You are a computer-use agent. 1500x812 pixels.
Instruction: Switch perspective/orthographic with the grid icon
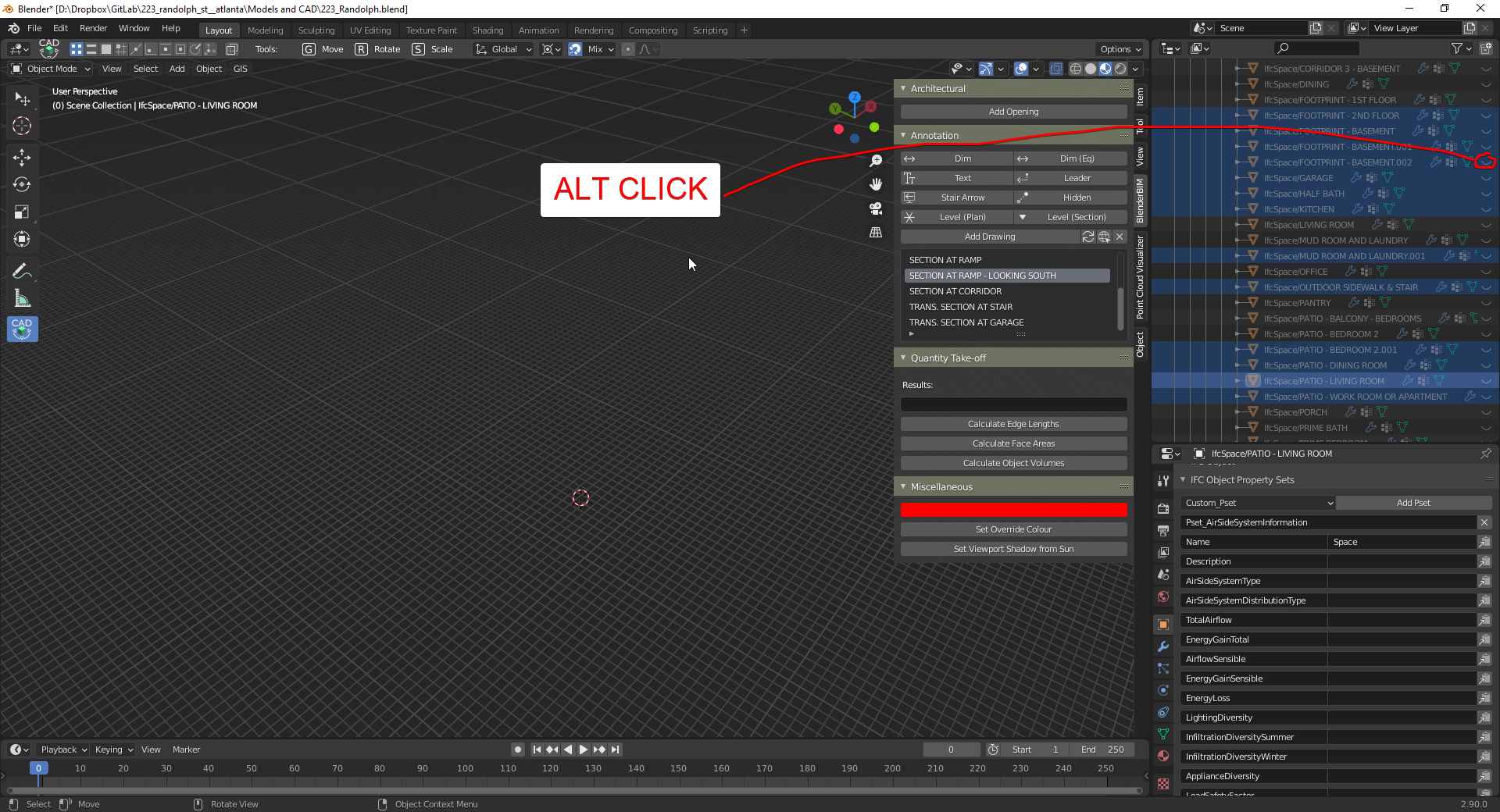(x=876, y=232)
